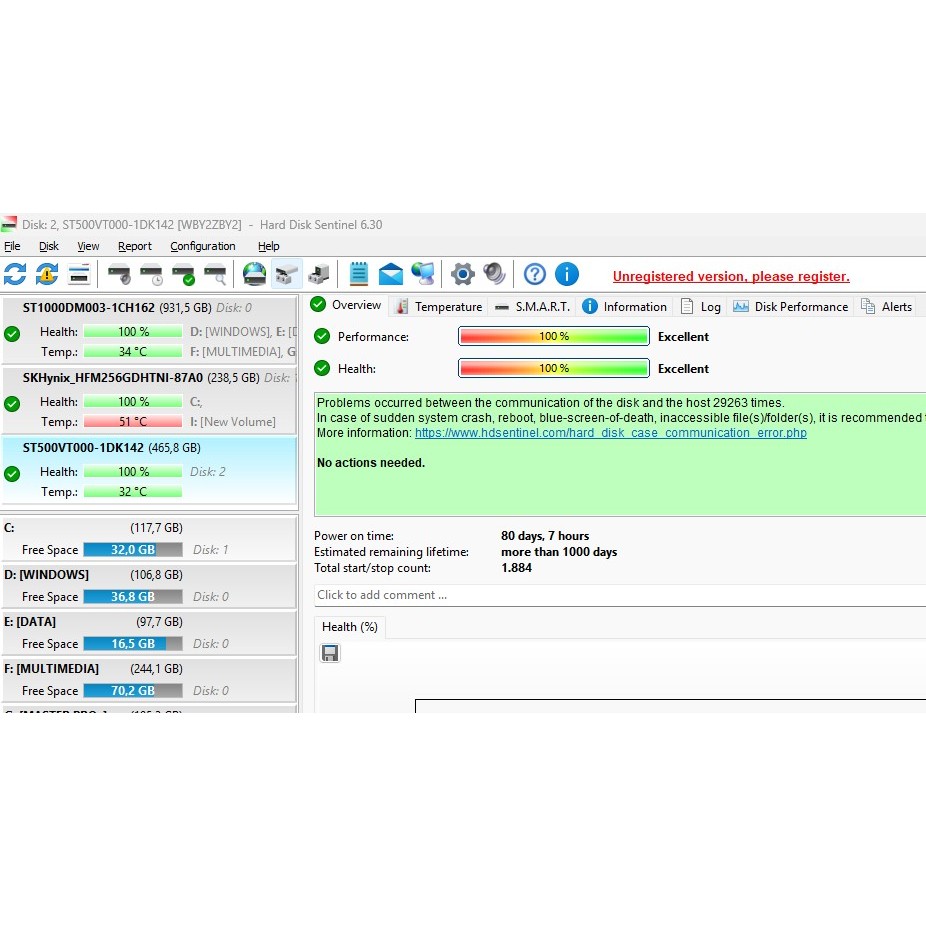Click the disk with green checkmark icon
Viewport: 926px width, 926px height.
point(183,274)
